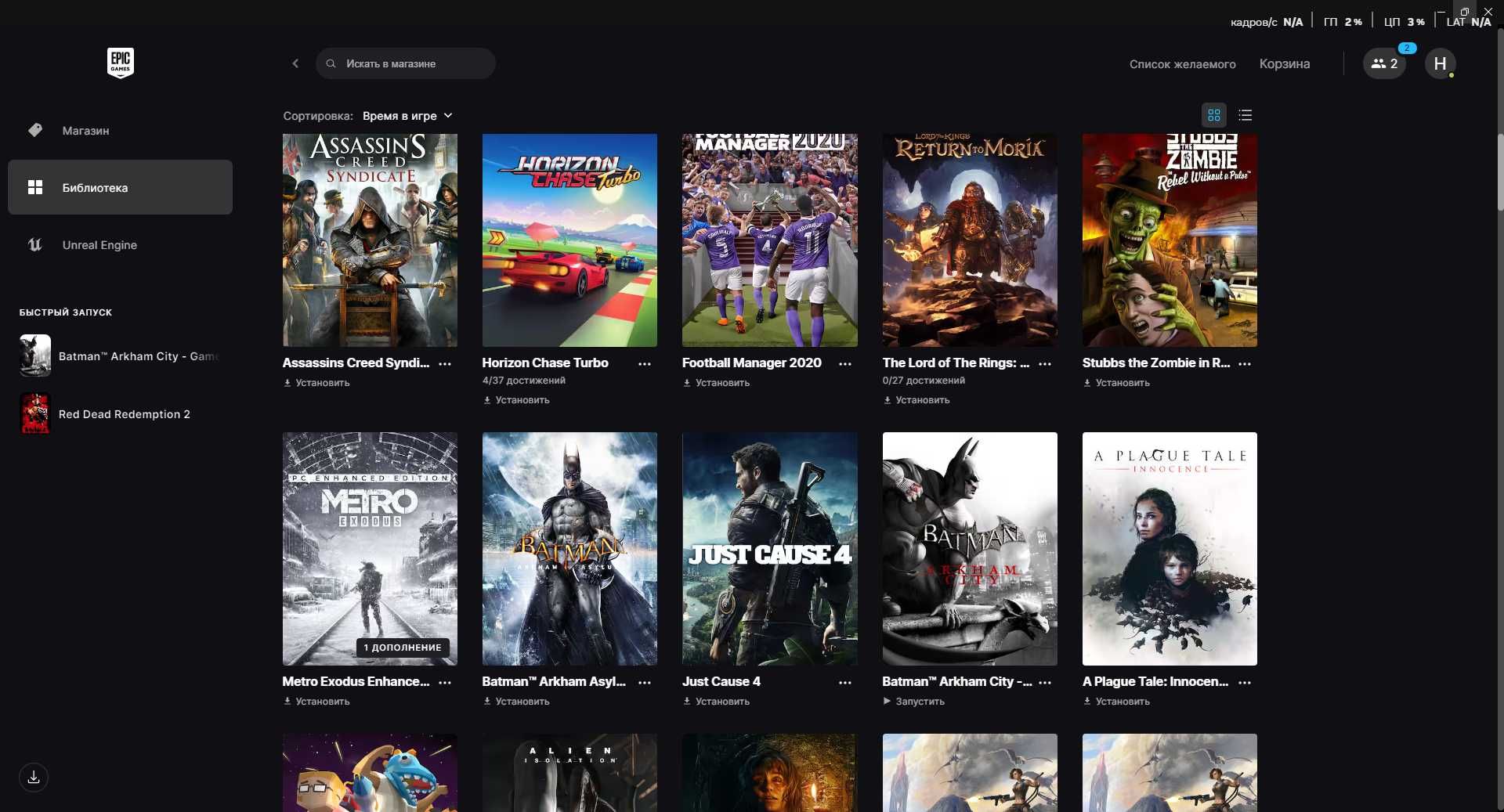Open the downloads icon in the sidebar
This screenshot has height=812, width=1504.
[x=34, y=778]
